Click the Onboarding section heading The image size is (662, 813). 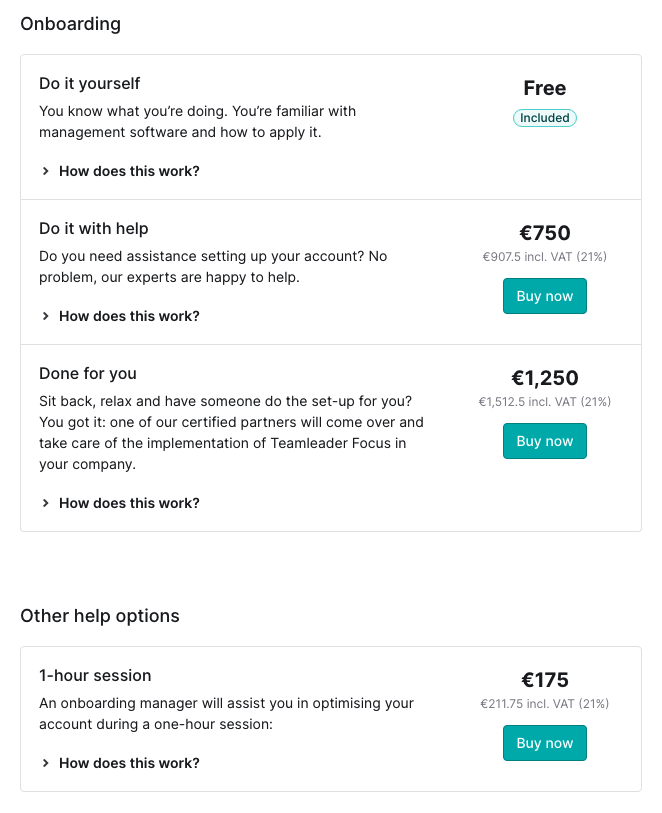click(x=71, y=23)
